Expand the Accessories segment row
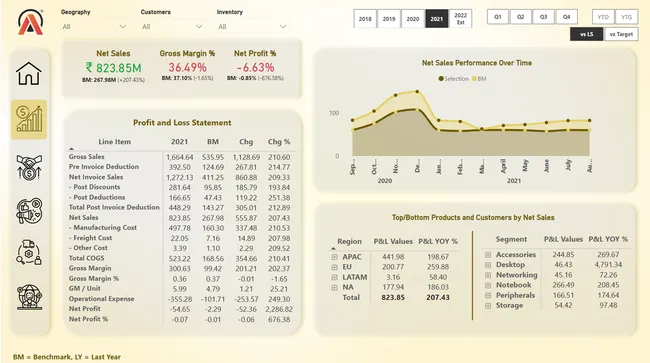The height and width of the screenshot is (363, 650). click(488, 255)
